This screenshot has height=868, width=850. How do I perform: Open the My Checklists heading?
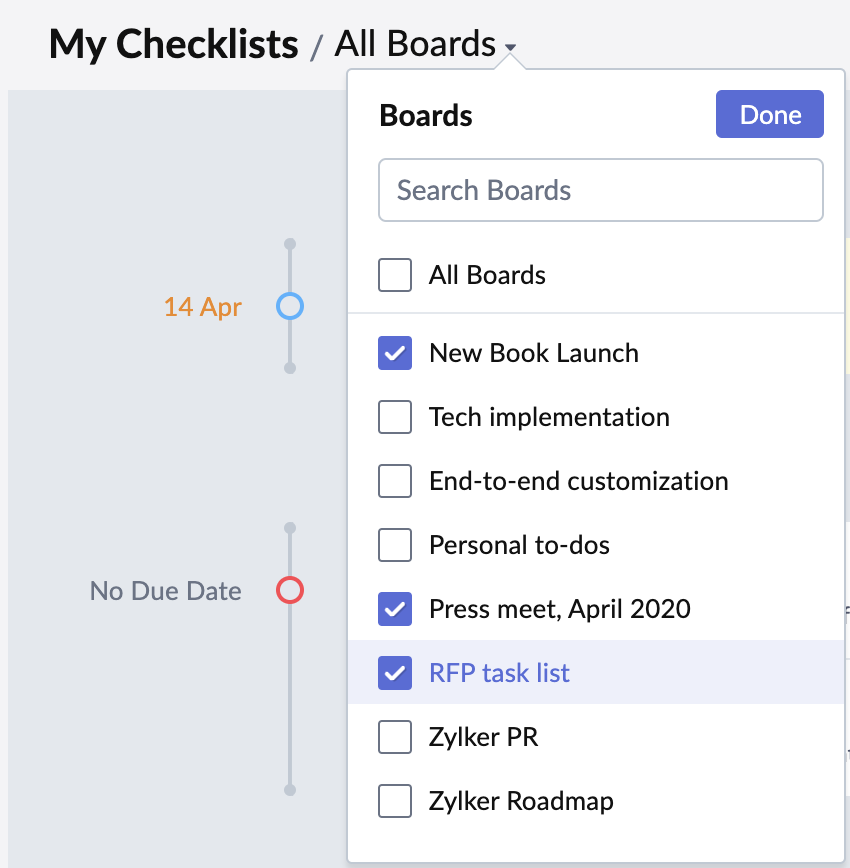173,44
